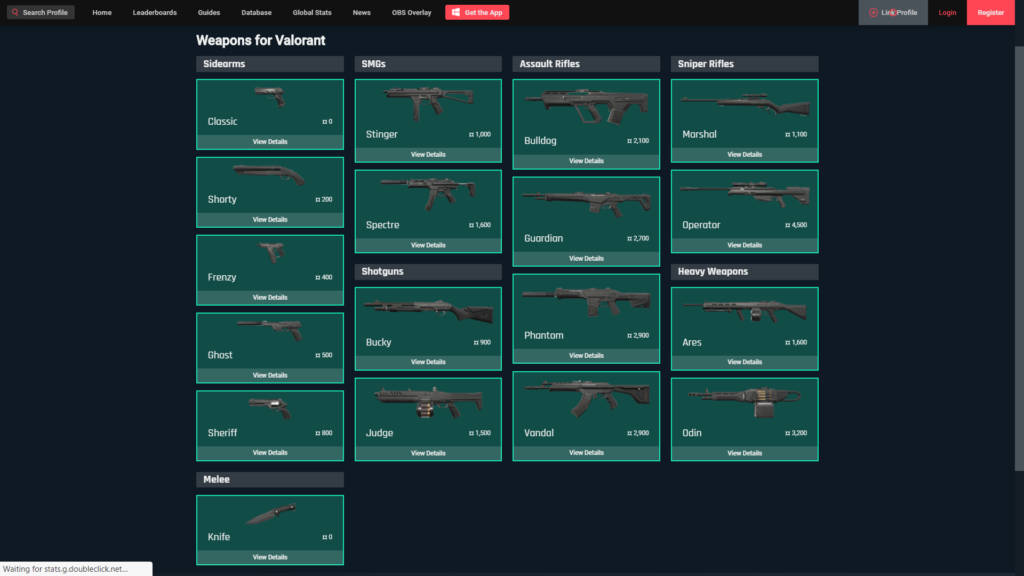1024x576 pixels.
Task: Click the Spectre SMG image
Action: (428, 193)
